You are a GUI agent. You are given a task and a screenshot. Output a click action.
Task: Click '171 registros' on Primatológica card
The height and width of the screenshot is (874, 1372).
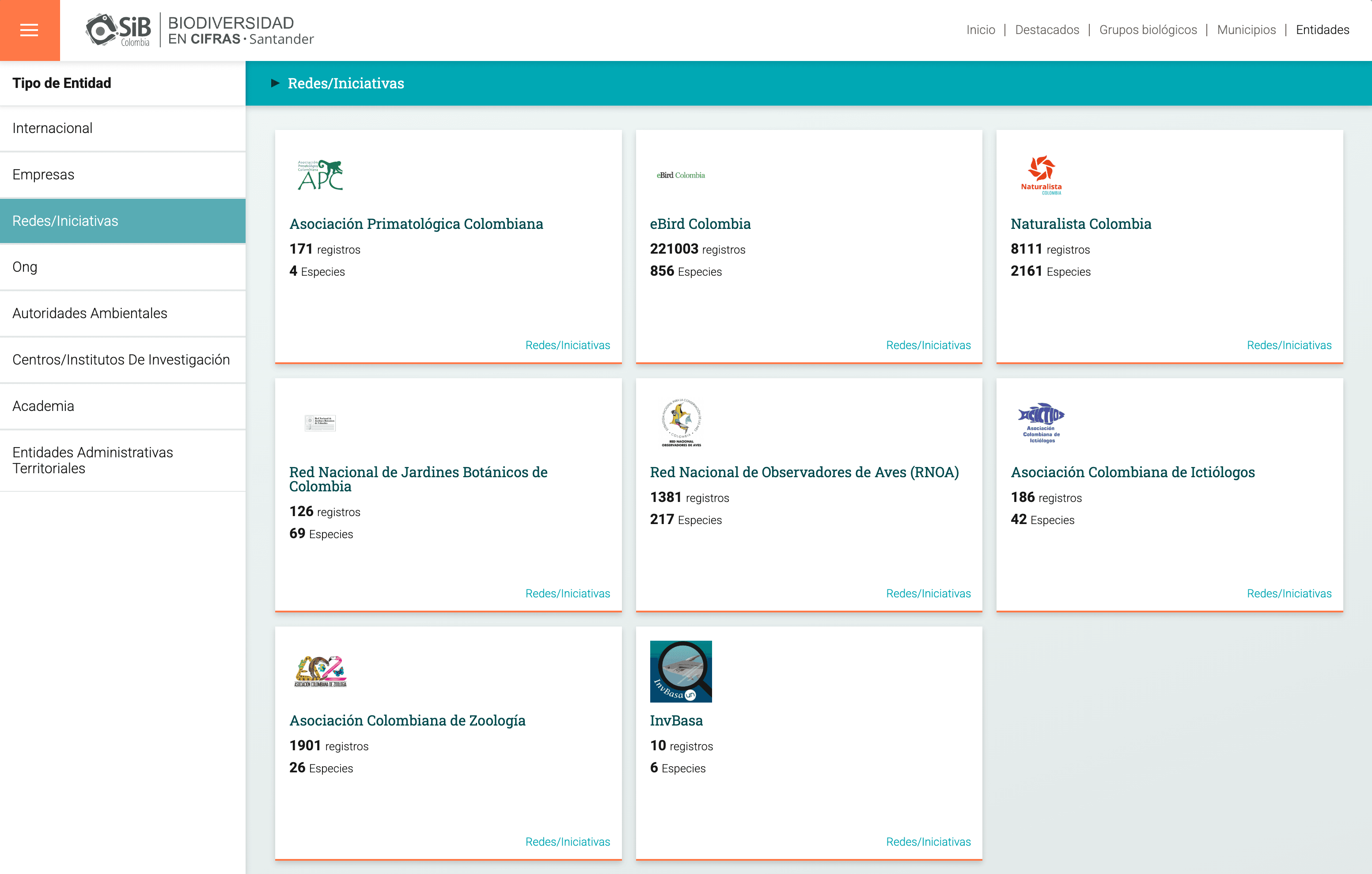[325, 249]
